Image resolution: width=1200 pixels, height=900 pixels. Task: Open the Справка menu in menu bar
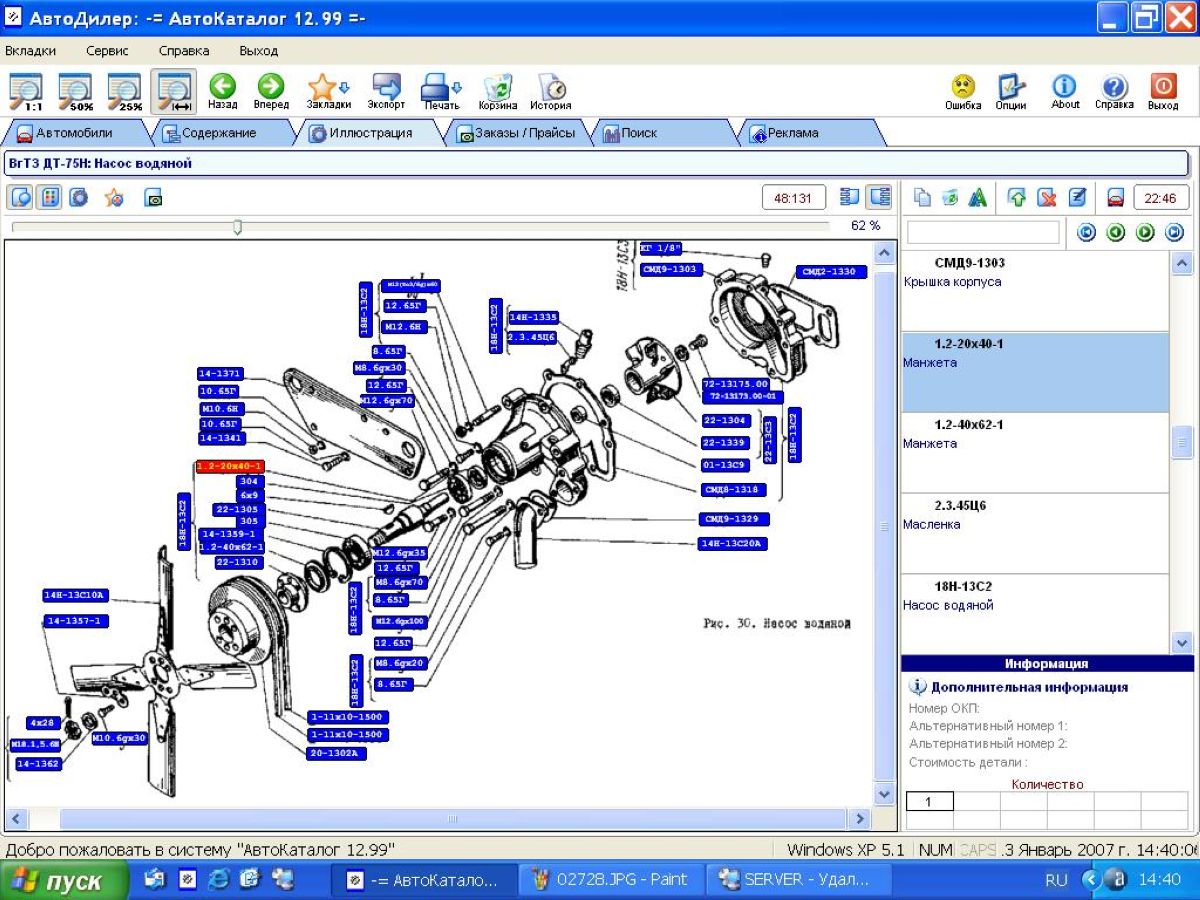tap(184, 50)
